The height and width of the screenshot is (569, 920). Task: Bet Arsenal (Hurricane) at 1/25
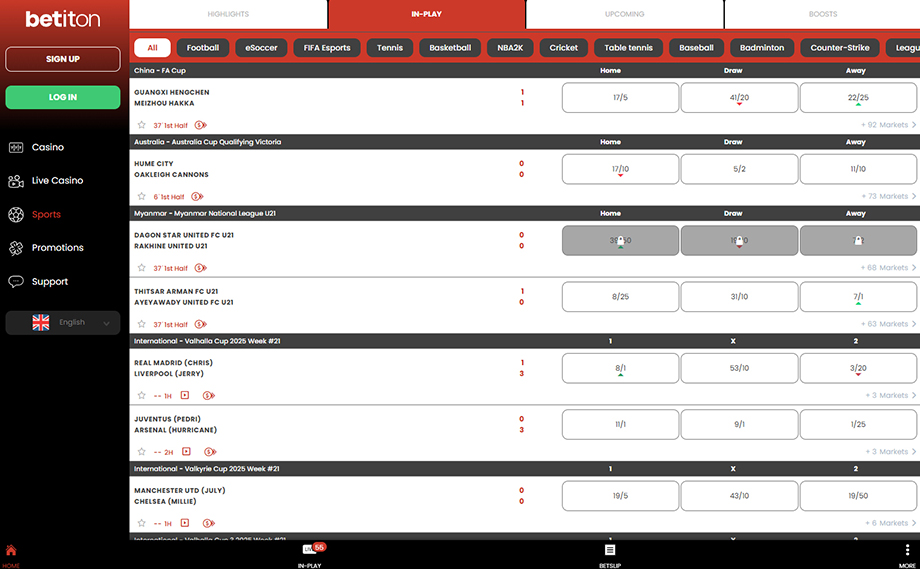pyautogui.click(x=858, y=424)
